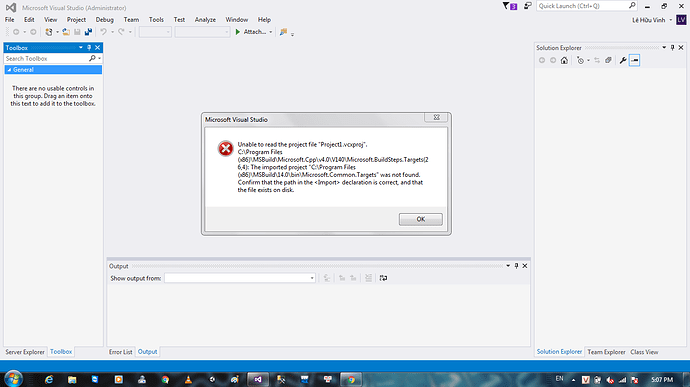Viewport: 690px width, 387px height.
Task: Toggle word wrap in Output panel
Action: click(x=383, y=278)
